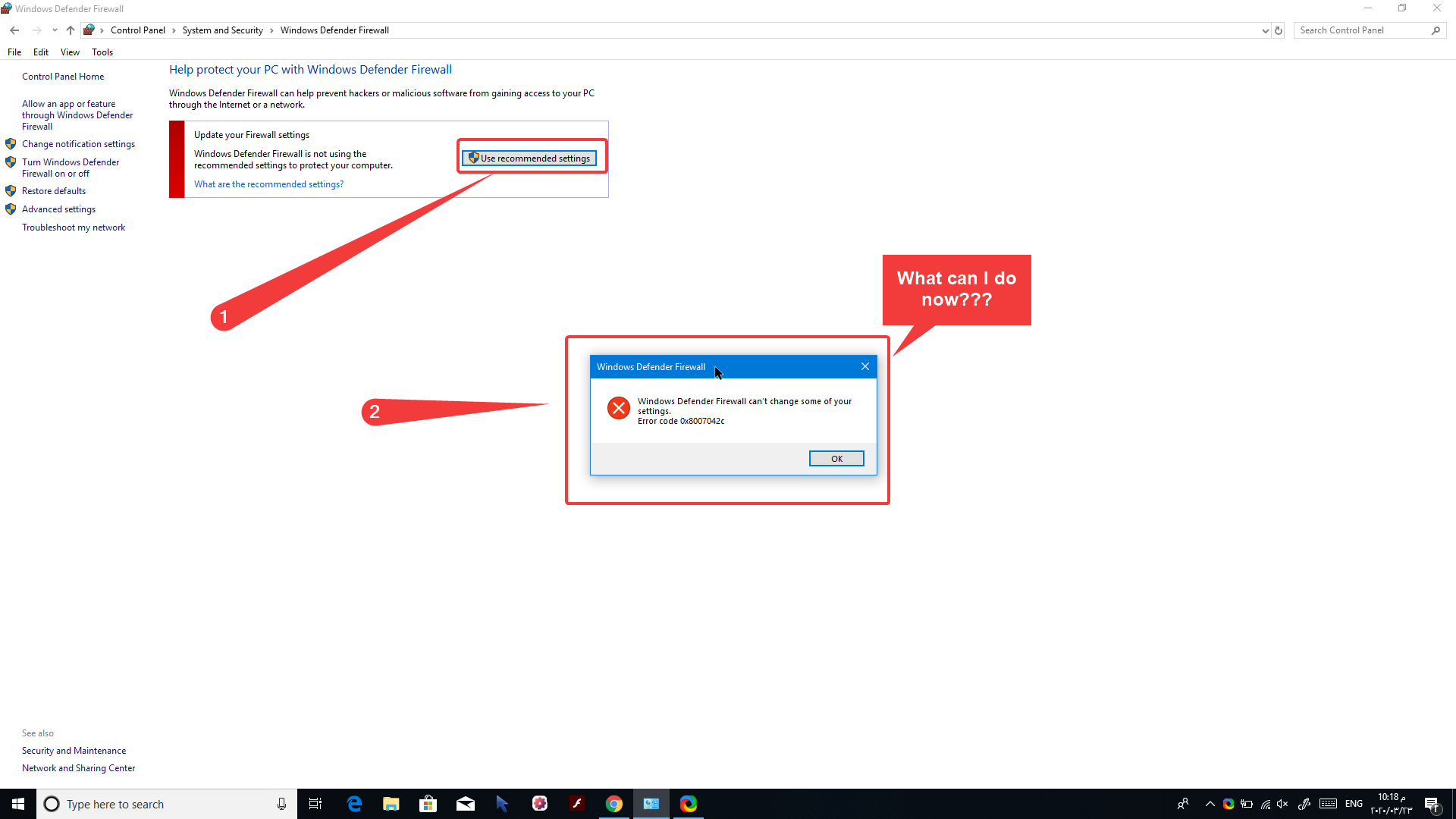This screenshot has height=819, width=1456.
Task: Open Task View button
Action: 315,804
